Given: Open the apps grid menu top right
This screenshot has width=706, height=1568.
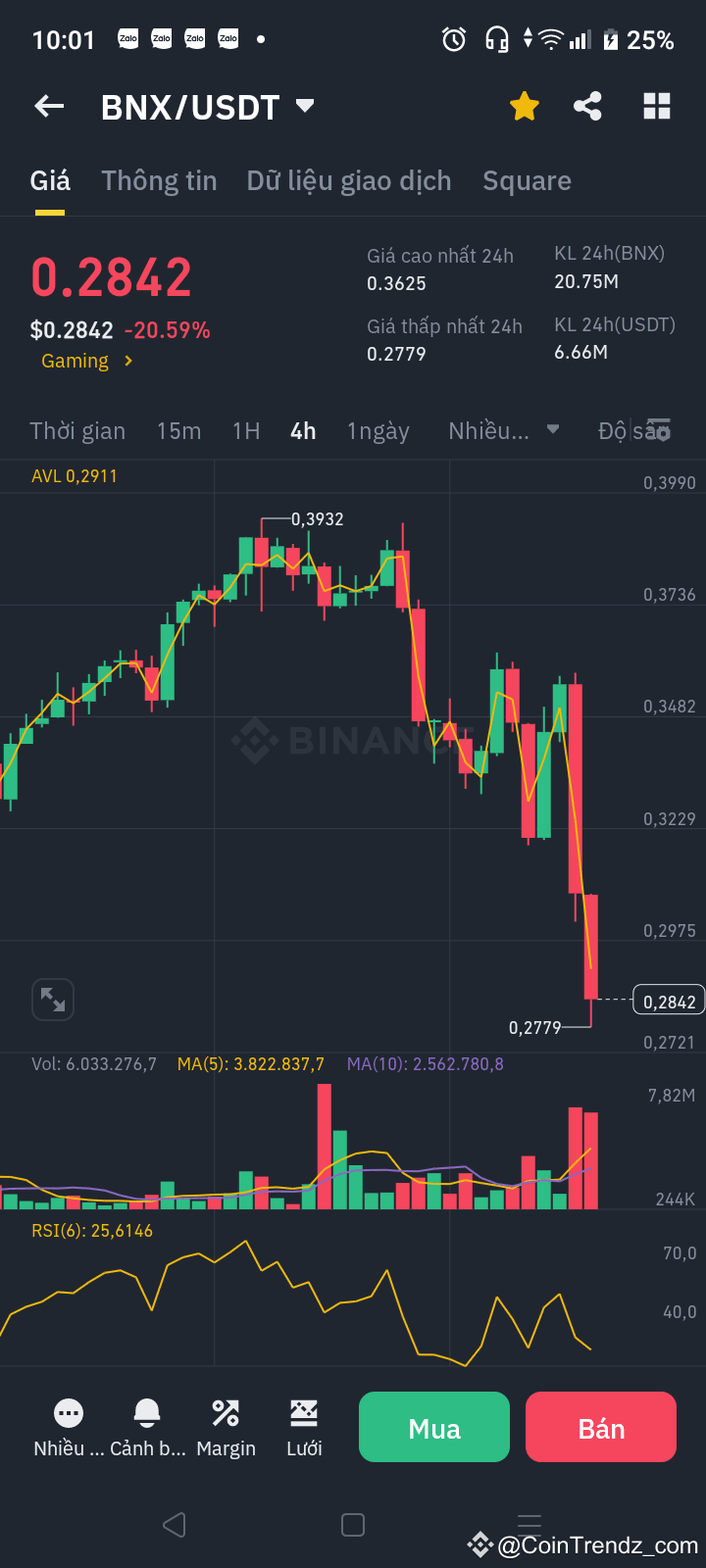Looking at the screenshot, I should click(656, 106).
